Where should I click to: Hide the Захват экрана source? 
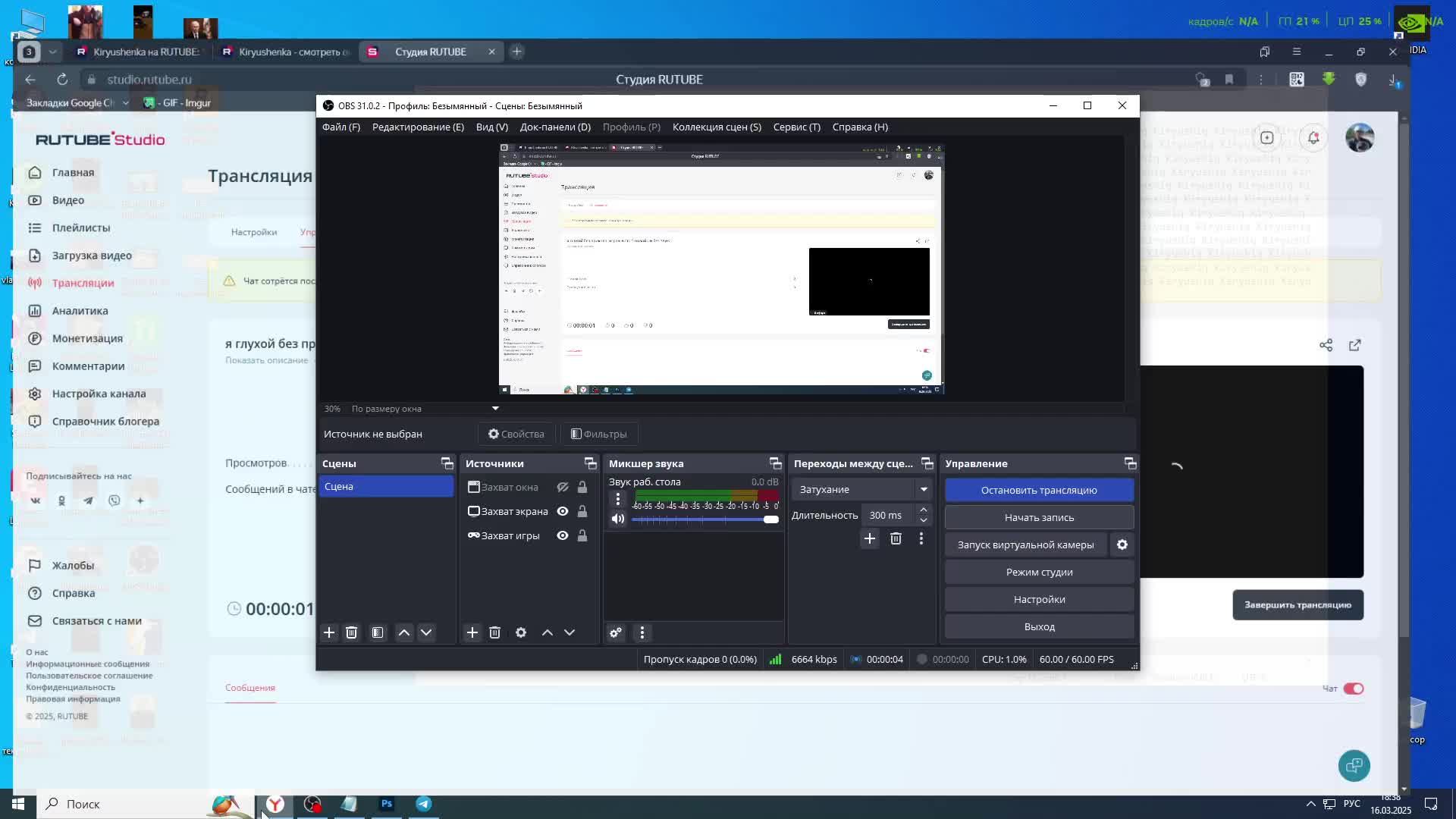(563, 511)
